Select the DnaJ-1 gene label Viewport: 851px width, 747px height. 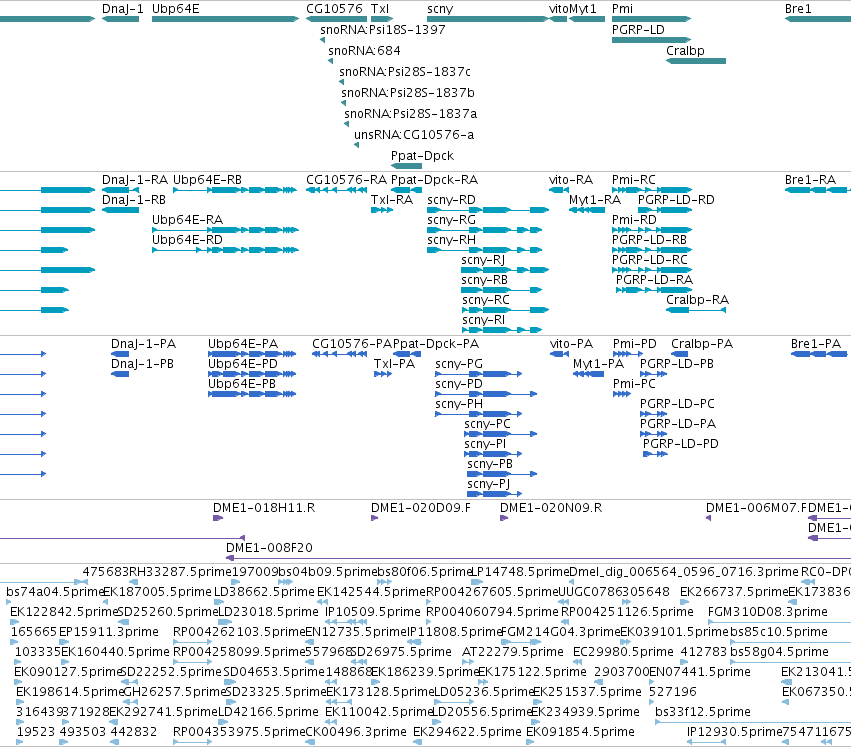123,9
